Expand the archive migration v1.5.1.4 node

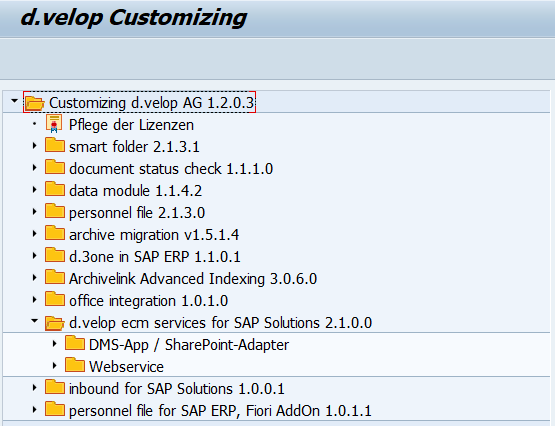[34, 234]
